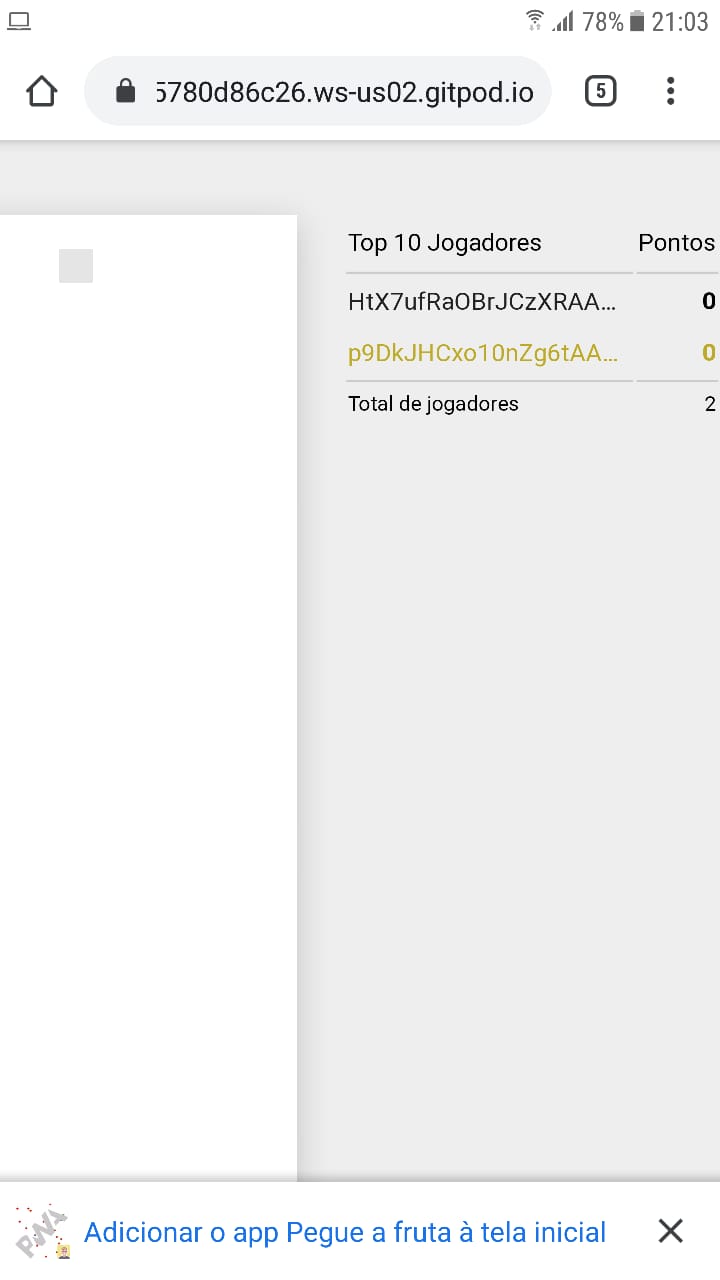Tap the clock showing 21:03
The width and height of the screenshot is (720, 1280).
[680, 21]
